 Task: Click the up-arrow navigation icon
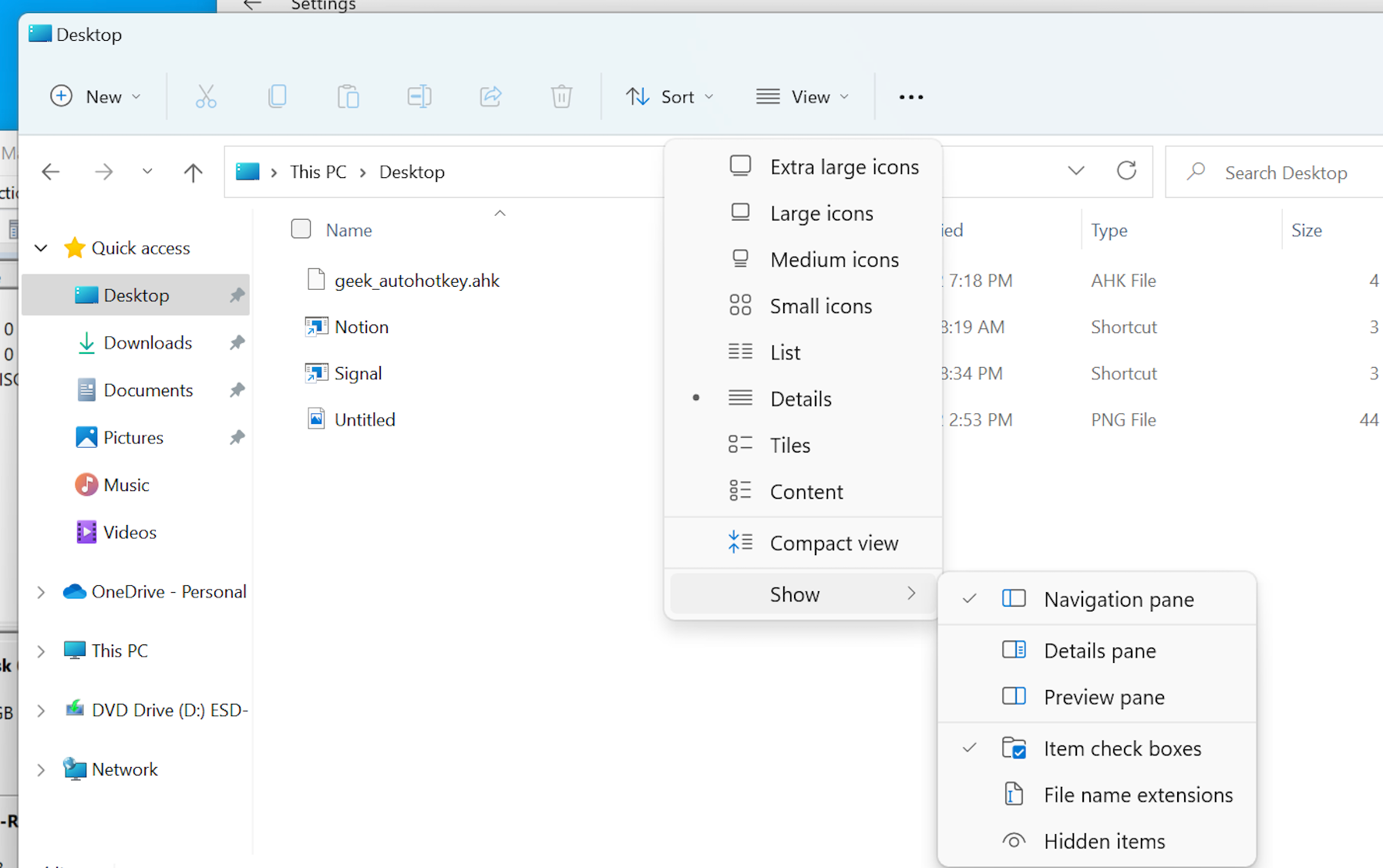coord(192,171)
